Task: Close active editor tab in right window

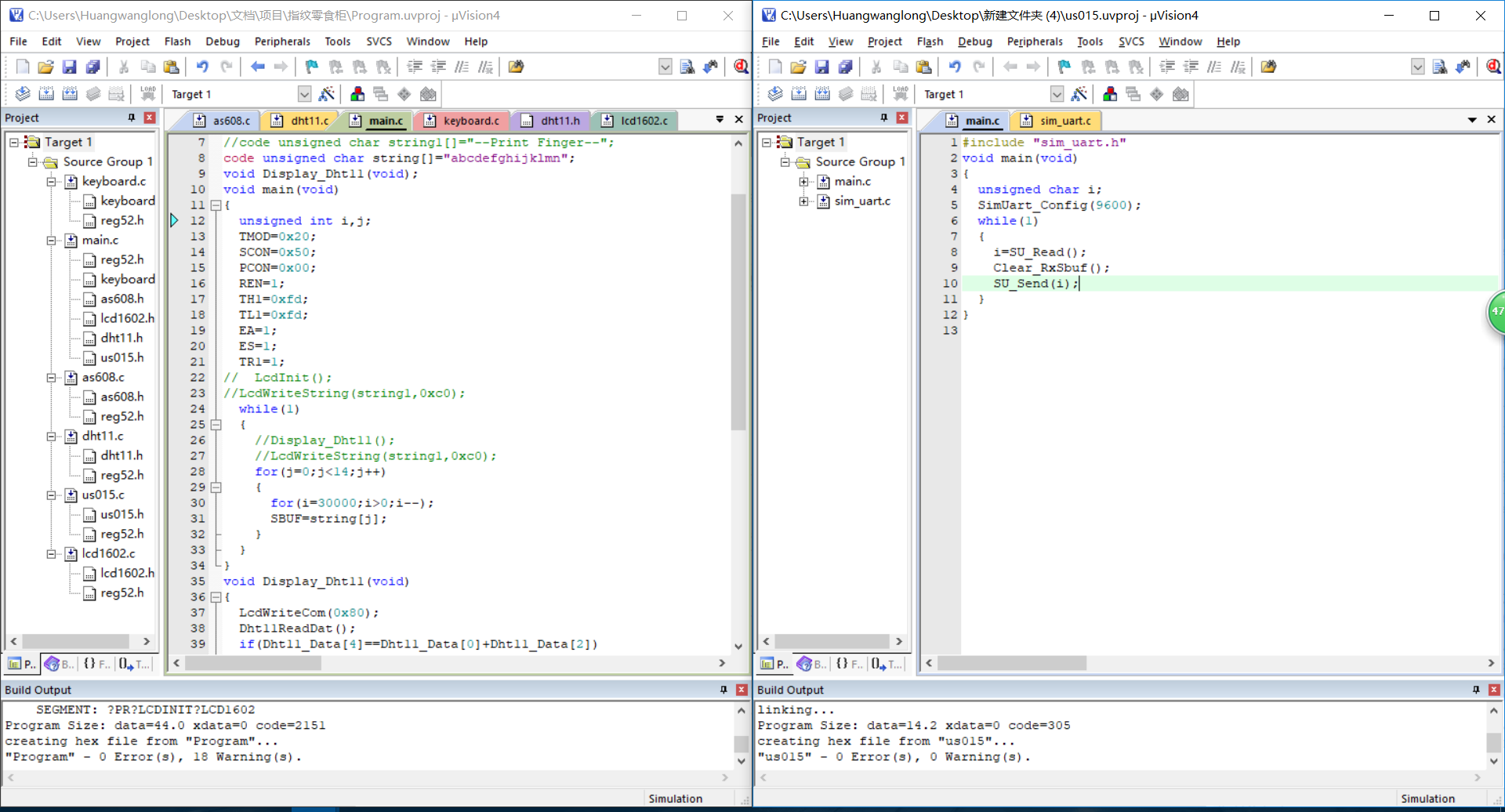Action: tap(1491, 119)
